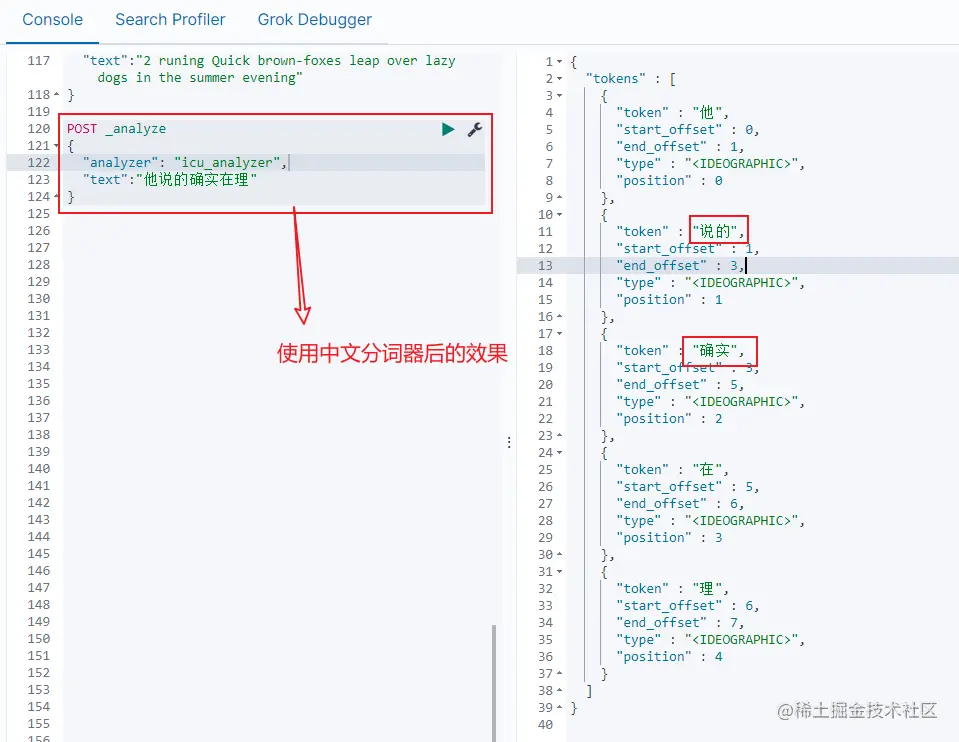The height and width of the screenshot is (742, 959).
Task: Collapse third token object at line 17
Action: (x=559, y=334)
